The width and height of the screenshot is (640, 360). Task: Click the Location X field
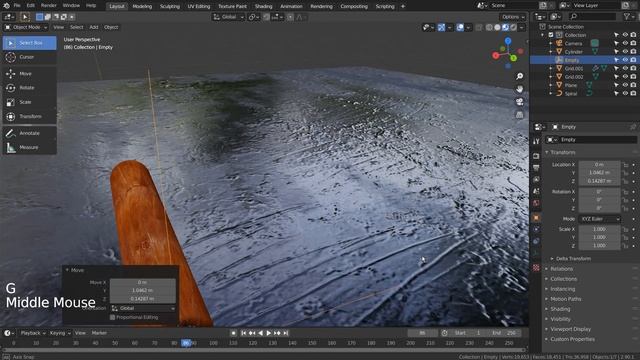(600, 164)
